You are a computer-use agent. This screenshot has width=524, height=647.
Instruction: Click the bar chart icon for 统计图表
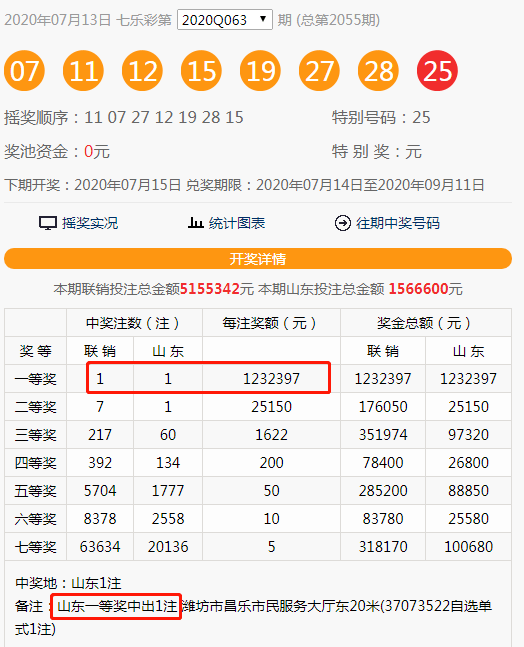196,223
